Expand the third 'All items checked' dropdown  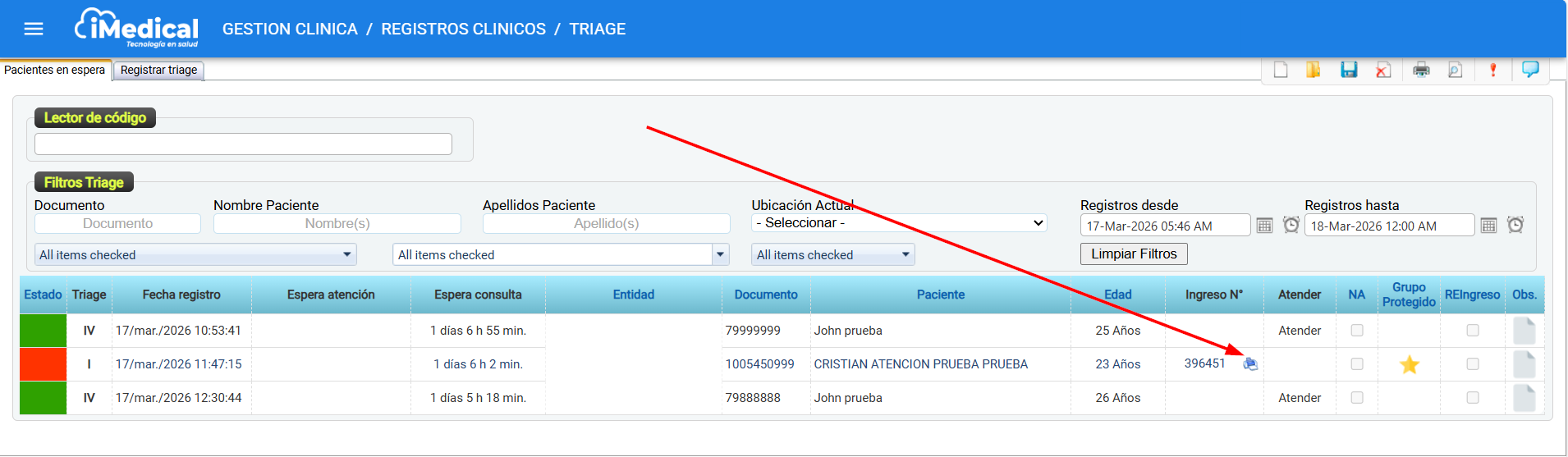832,255
